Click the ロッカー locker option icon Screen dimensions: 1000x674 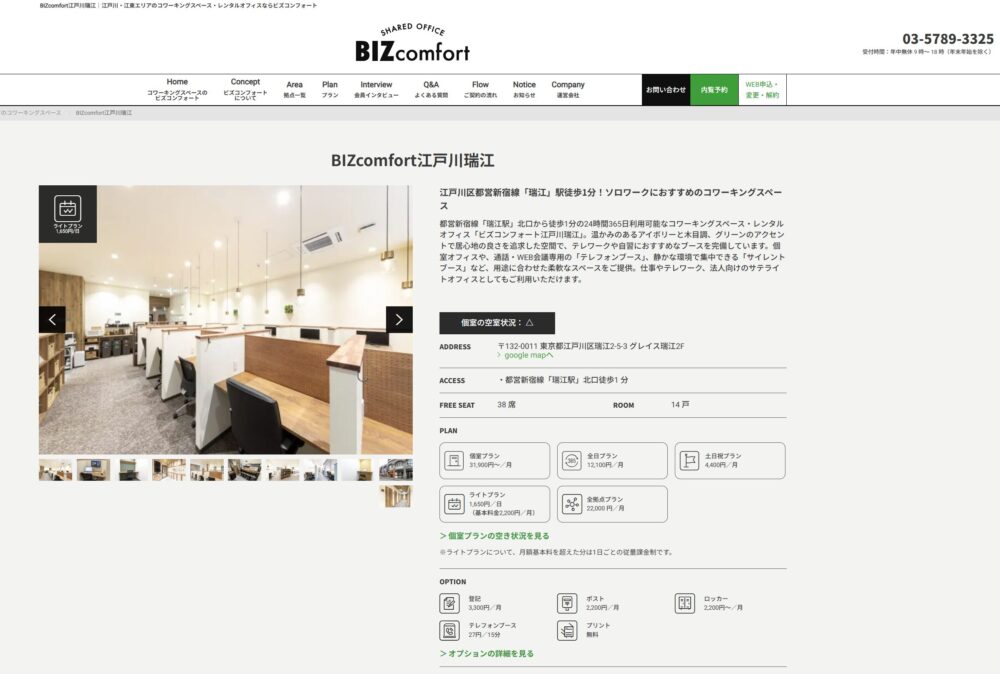(x=685, y=603)
